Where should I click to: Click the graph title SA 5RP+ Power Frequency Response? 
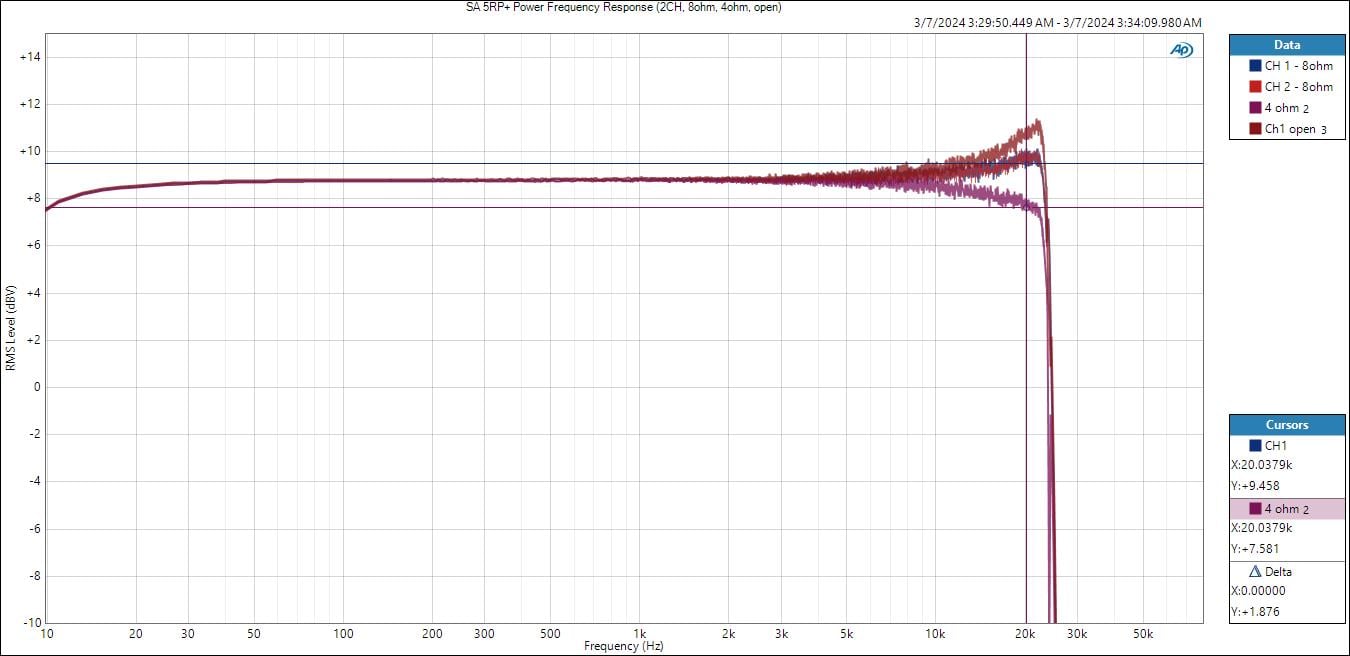coord(624,7)
